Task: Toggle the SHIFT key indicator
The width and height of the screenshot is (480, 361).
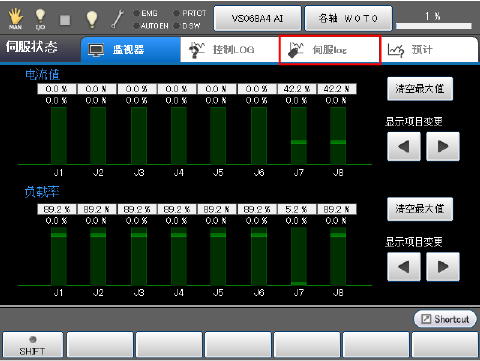Action: tap(33, 340)
